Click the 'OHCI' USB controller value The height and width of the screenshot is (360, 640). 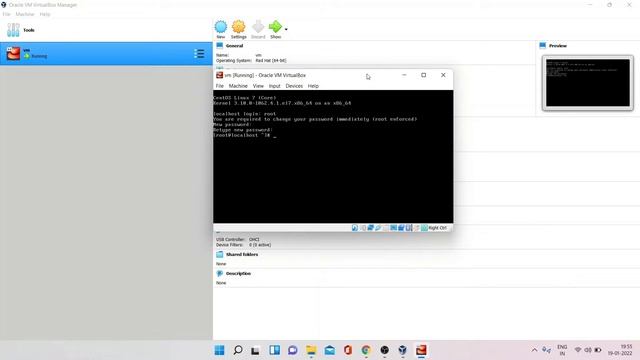[254, 240]
